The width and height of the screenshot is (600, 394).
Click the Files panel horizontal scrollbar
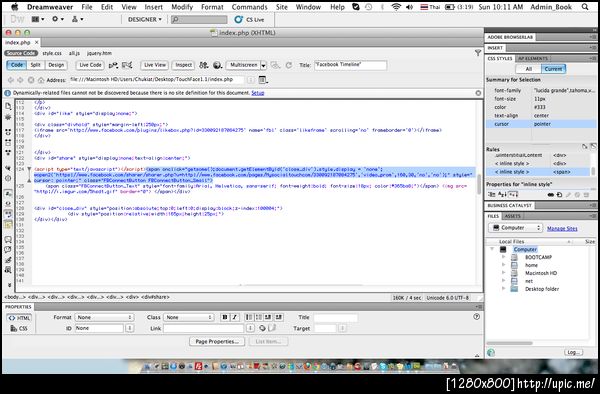click(510, 343)
